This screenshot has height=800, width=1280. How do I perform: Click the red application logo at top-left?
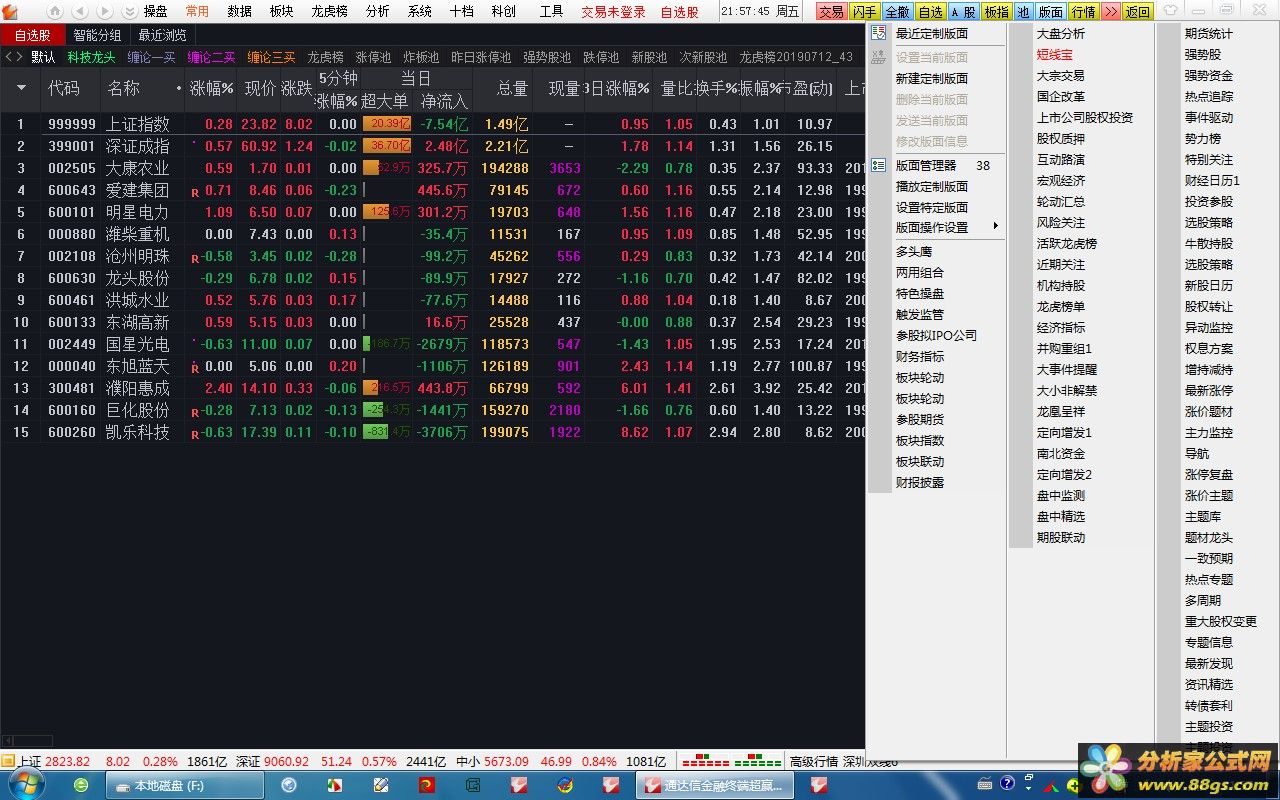pos(11,11)
